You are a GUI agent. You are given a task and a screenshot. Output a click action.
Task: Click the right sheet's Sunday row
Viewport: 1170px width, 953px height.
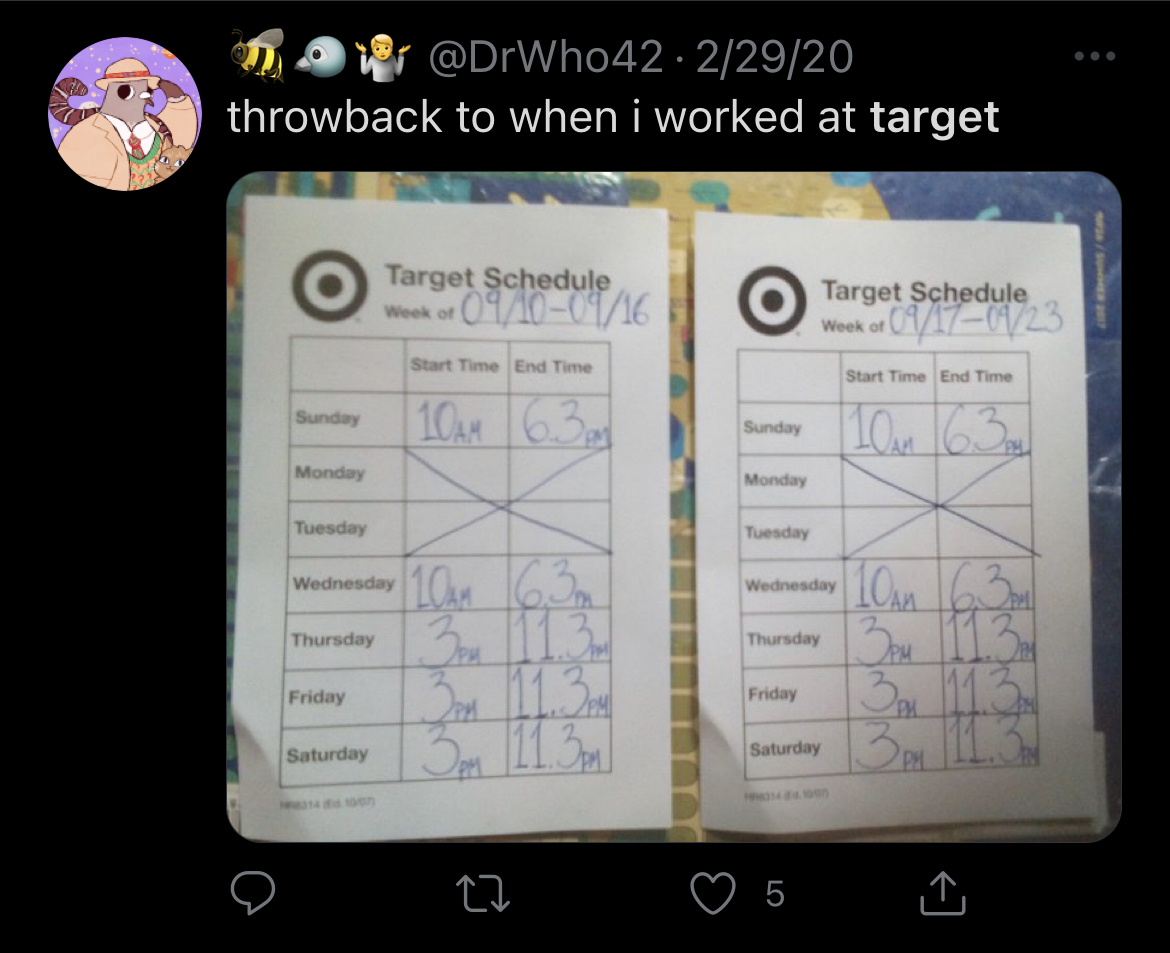[x=884, y=428]
